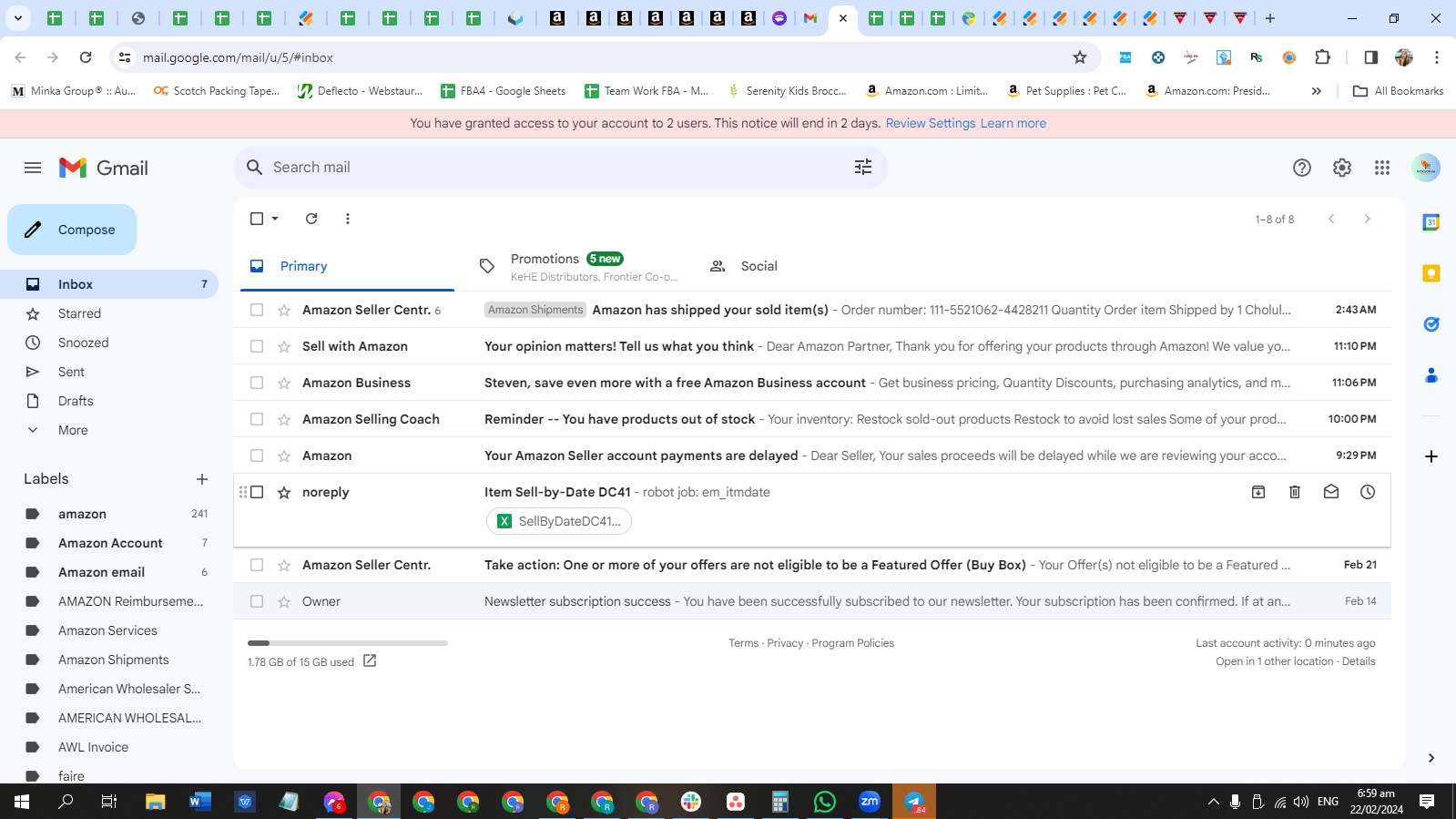Open the Drafts folder

coord(76,401)
